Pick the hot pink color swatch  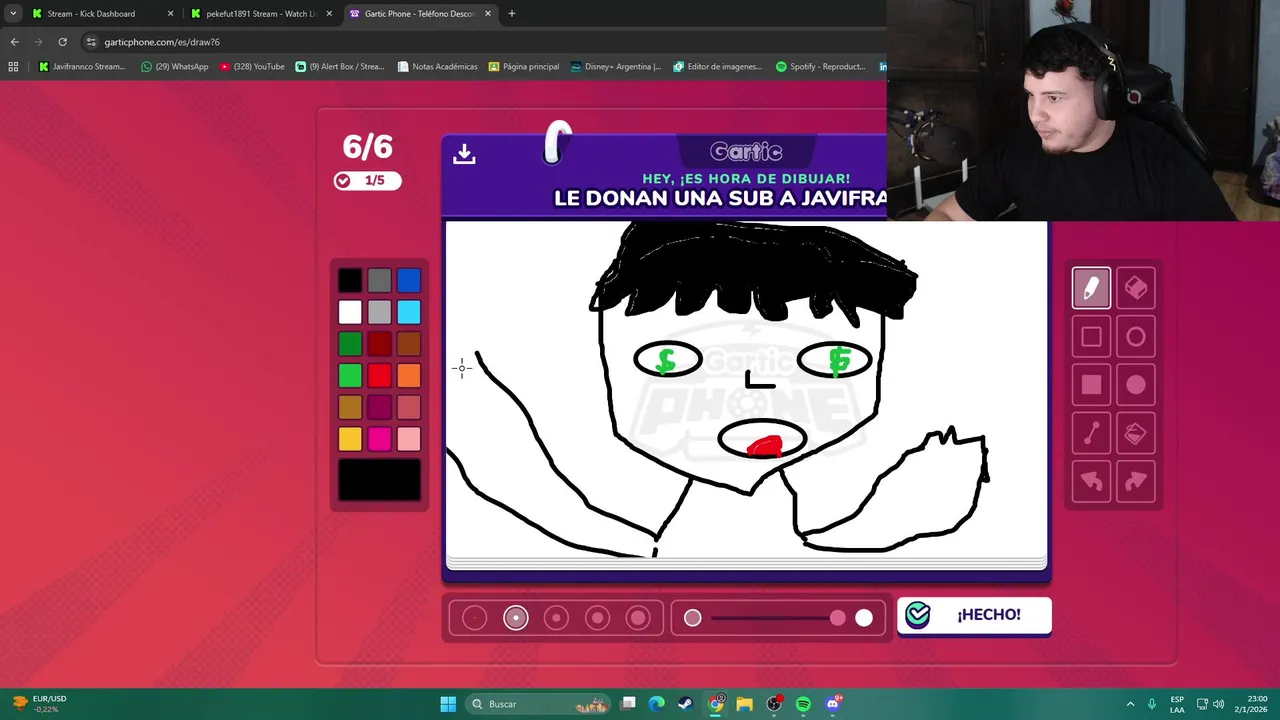pos(379,438)
